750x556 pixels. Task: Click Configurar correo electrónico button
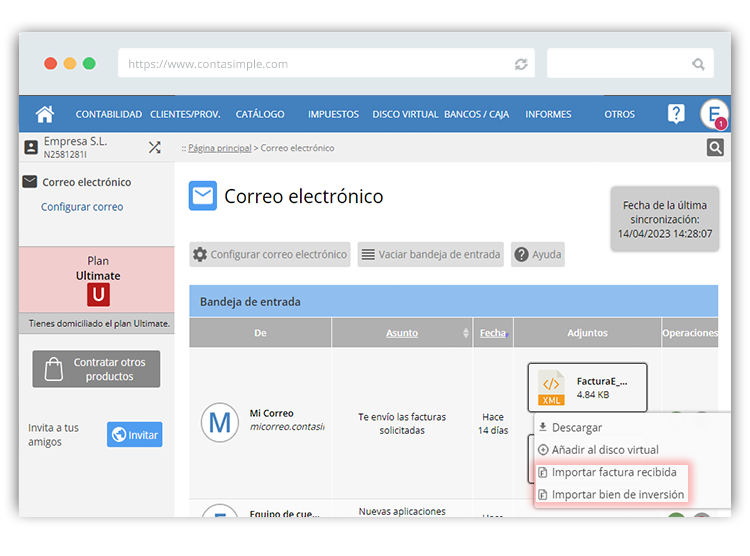[270, 254]
